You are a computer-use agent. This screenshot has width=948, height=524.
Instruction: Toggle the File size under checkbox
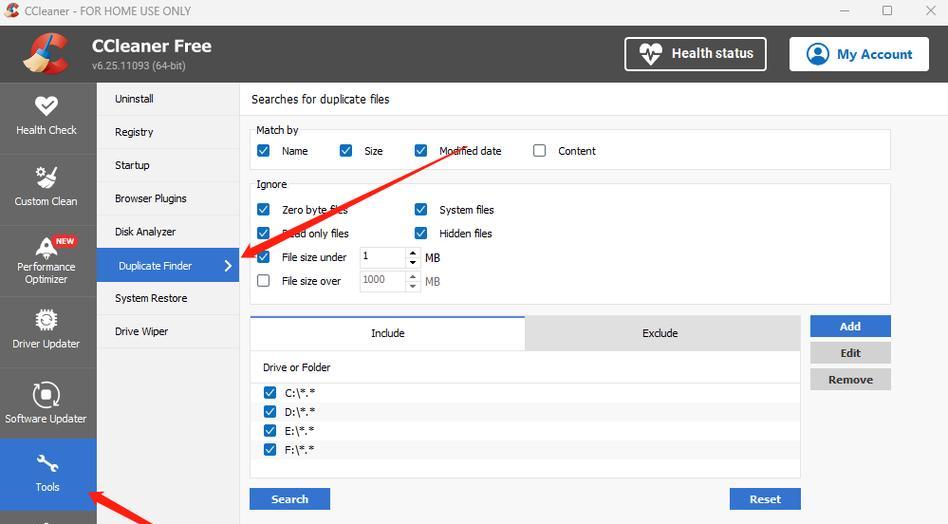click(x=263, y=257)
